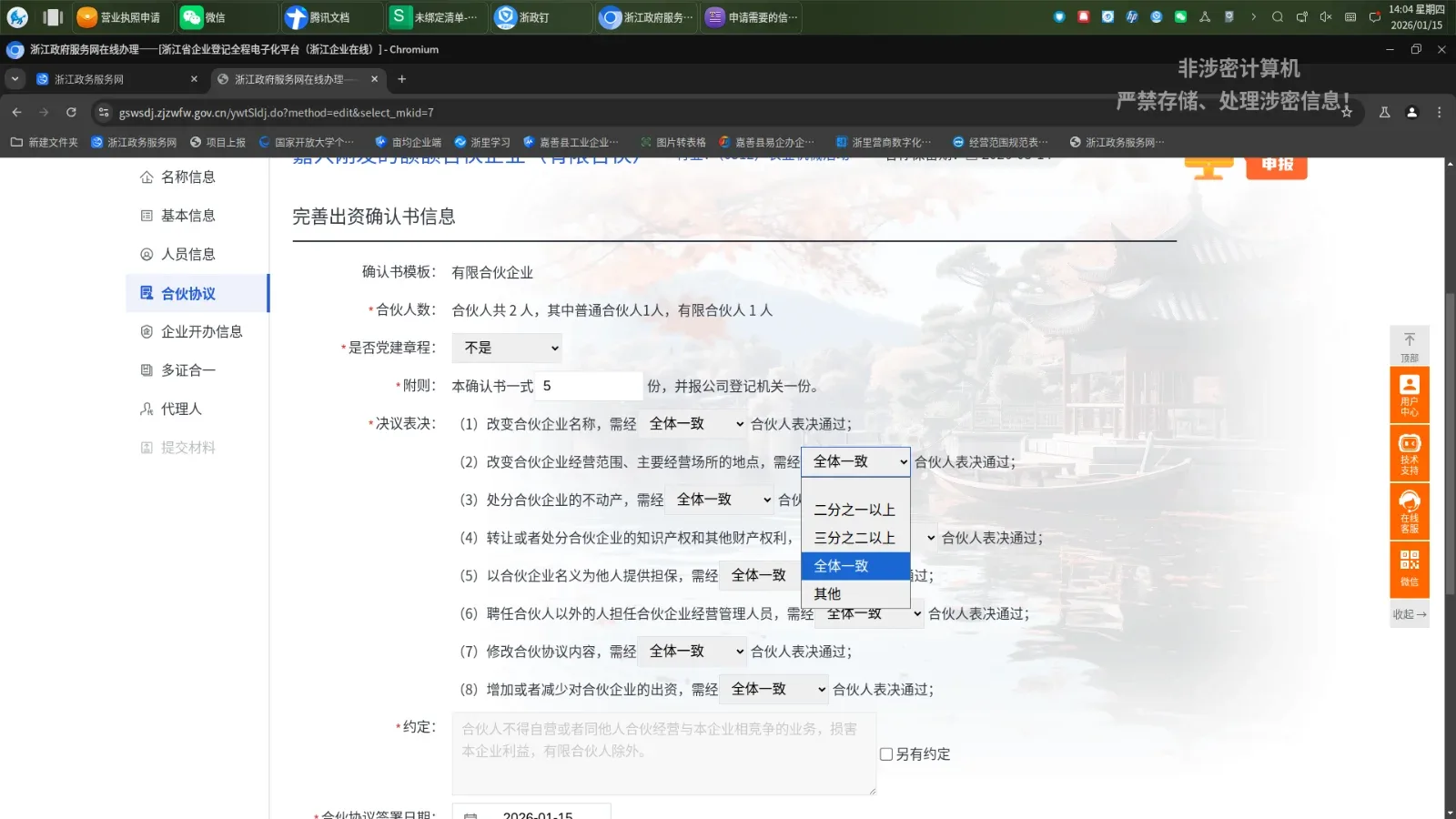The height and width of the screenshot is (819, 1456).
Task: Open 经营范围规范表 bookmark
Action: (x=1000, y=142)
